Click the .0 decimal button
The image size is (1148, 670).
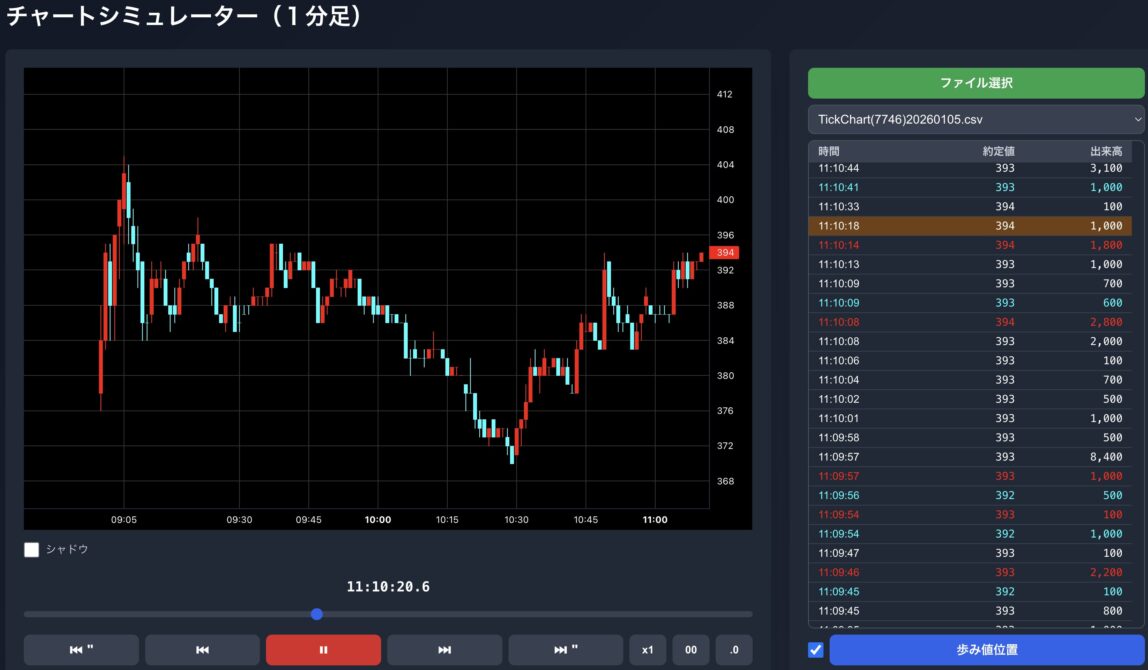[734, 650]
